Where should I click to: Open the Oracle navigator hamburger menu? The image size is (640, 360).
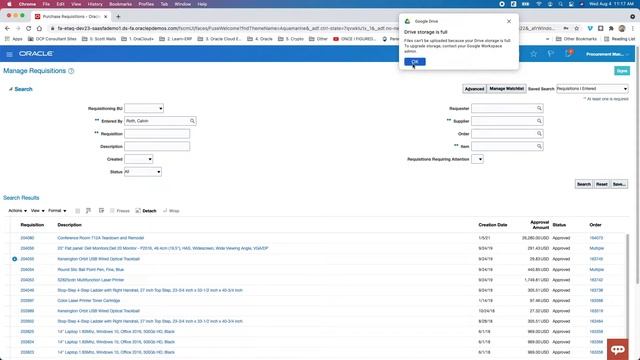(x=9, y=54)
